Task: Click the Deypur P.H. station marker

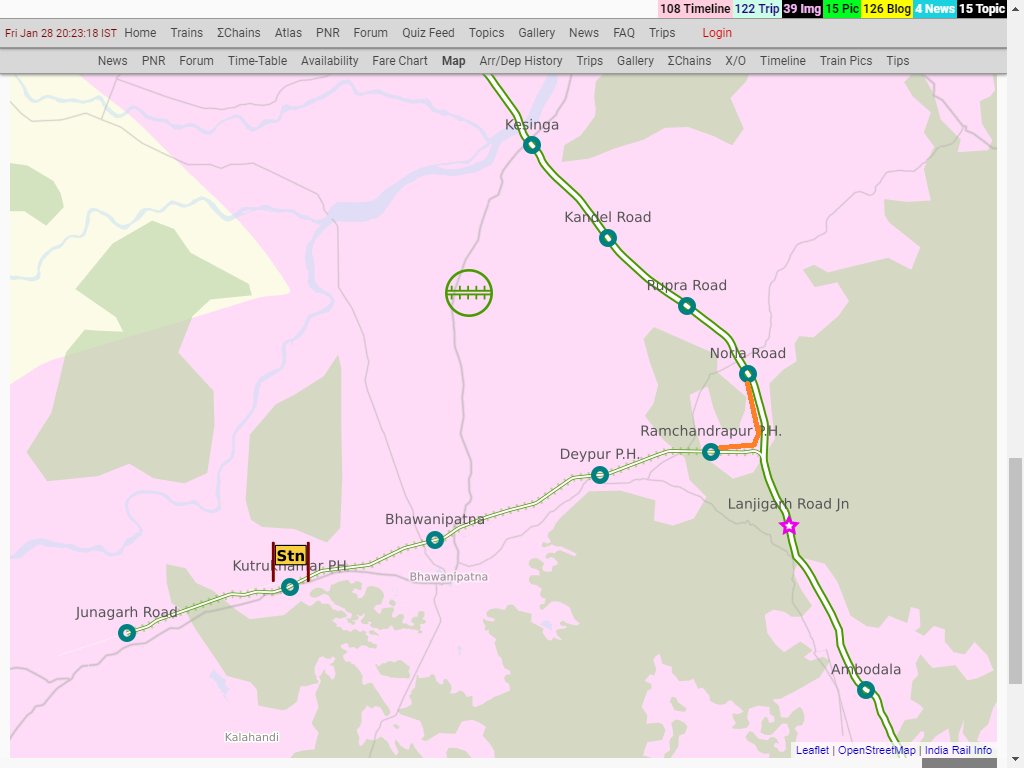Action: 600,475
